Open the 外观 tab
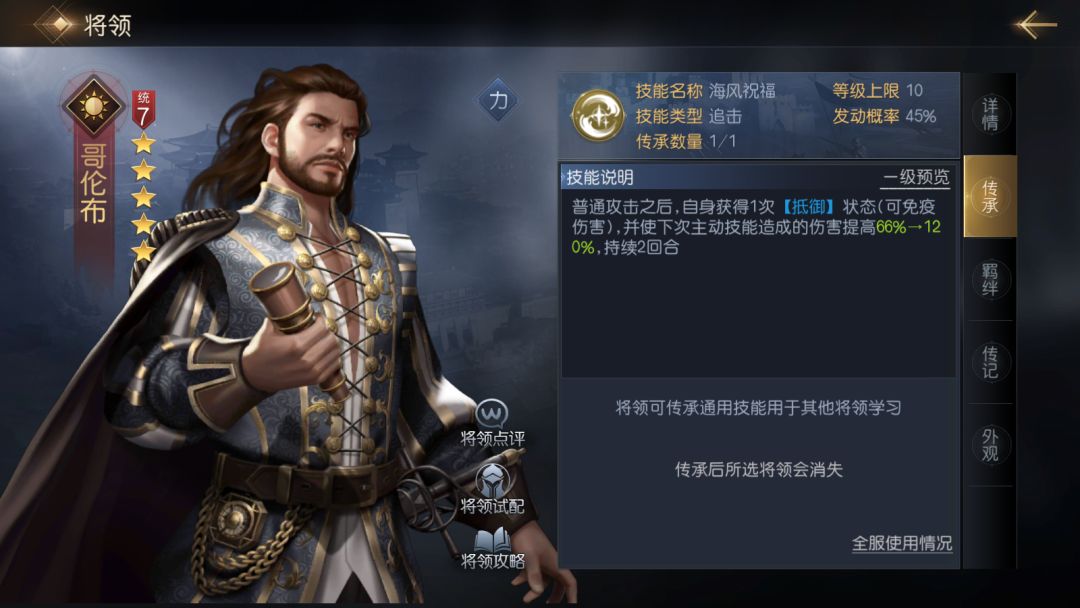 pyautogui.click(x=990, y=445)
